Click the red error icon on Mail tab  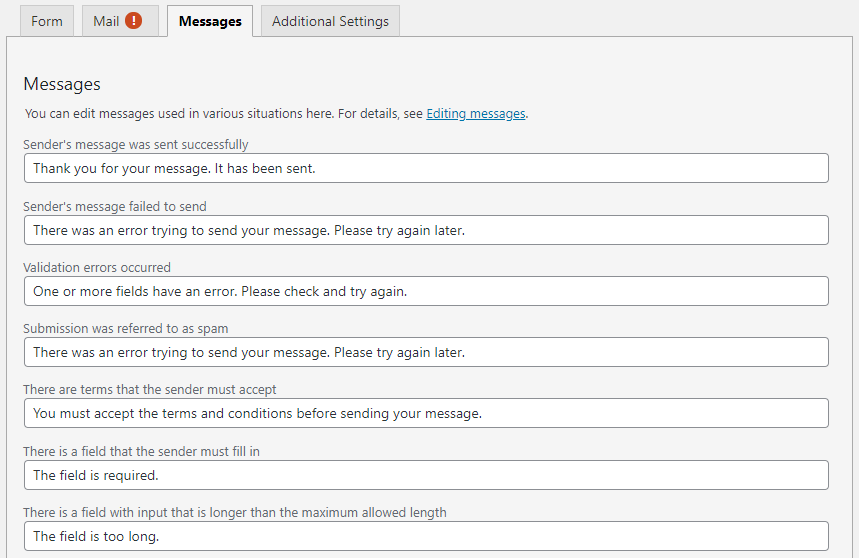pyautogui.click(x=133, y=21)
